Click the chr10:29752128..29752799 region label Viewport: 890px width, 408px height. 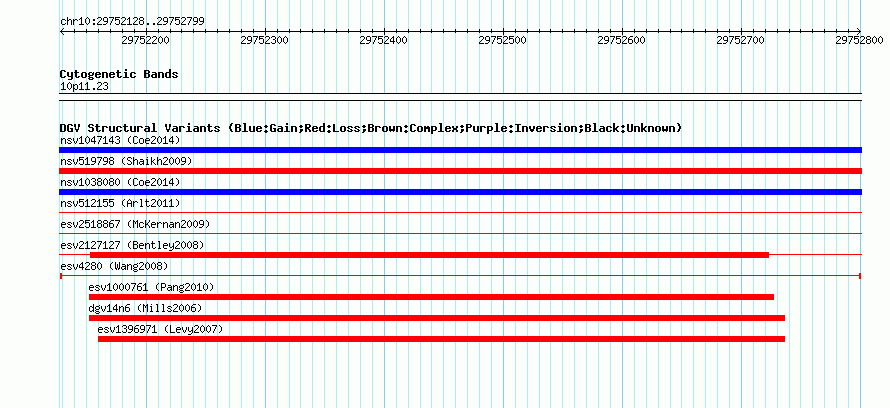(x=132, y=22)
